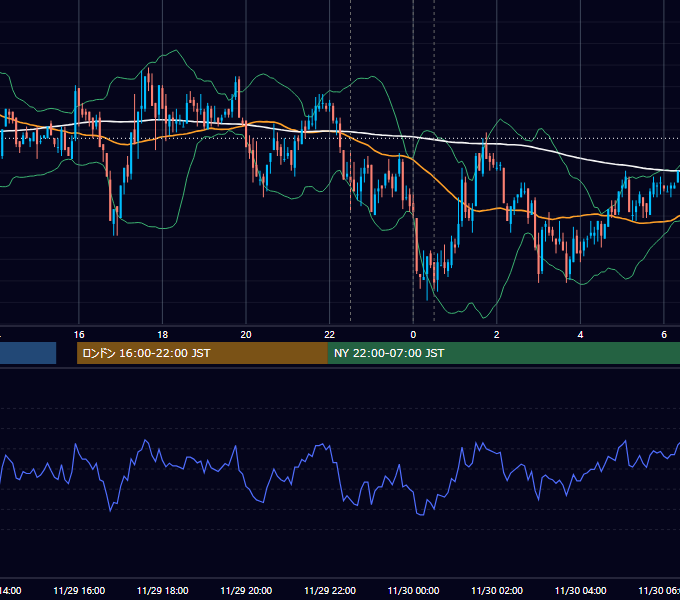Click the '11/30 00:00' date label on the lower axis
680x600 pixels.
(x=413, y=591)
